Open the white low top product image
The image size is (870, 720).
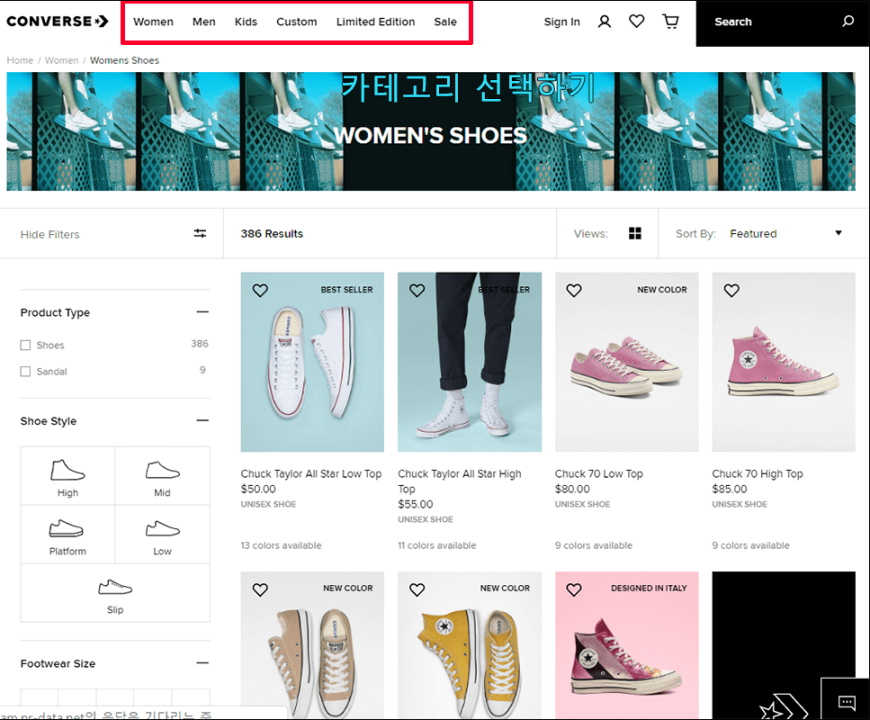point(312,362)
